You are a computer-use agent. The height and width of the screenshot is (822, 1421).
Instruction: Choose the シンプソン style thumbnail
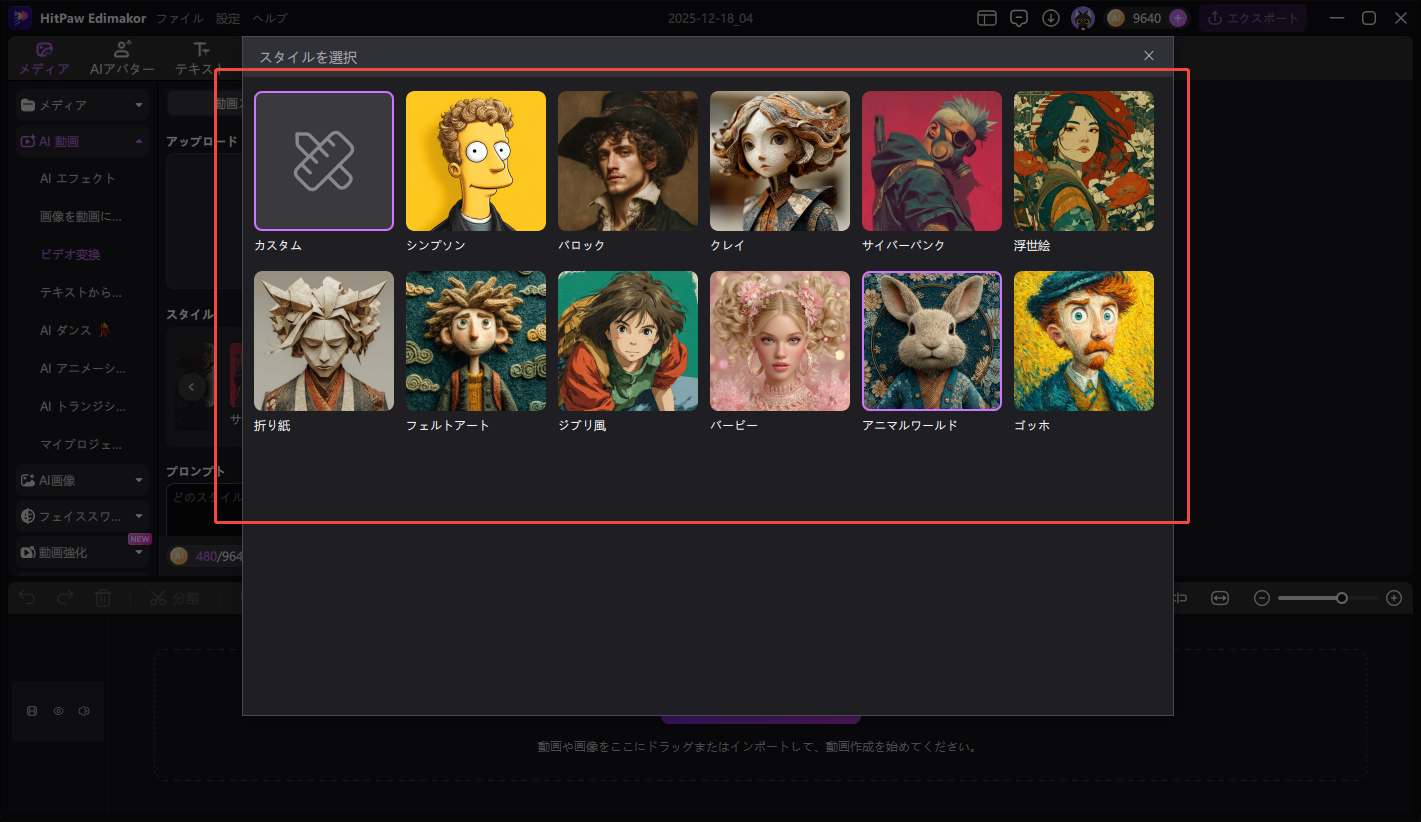[475, 161]
